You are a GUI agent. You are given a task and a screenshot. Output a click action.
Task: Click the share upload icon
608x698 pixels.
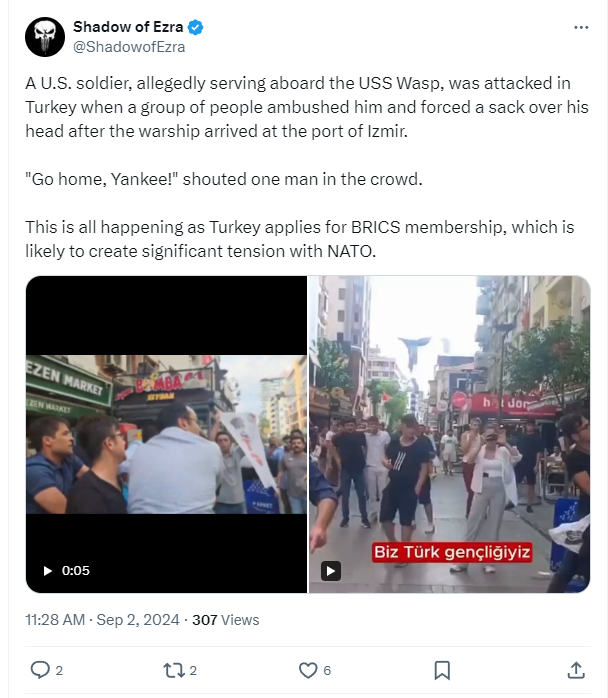click(576, 670)
